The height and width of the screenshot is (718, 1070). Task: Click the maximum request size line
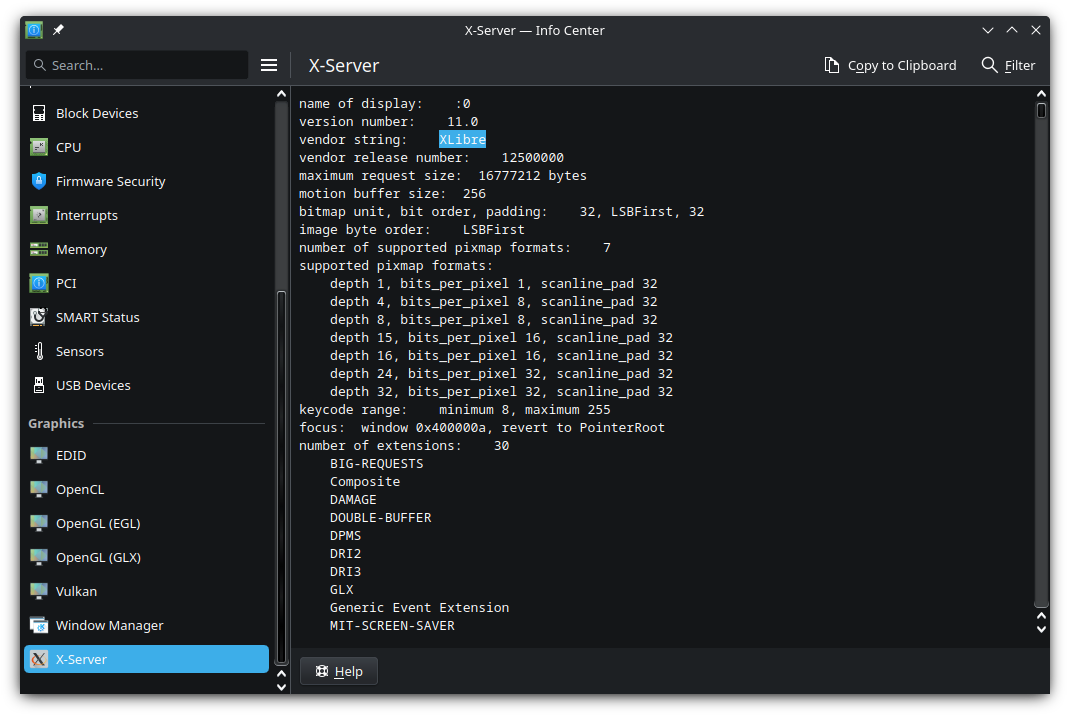pyautogui.click(x=443, y=176)
